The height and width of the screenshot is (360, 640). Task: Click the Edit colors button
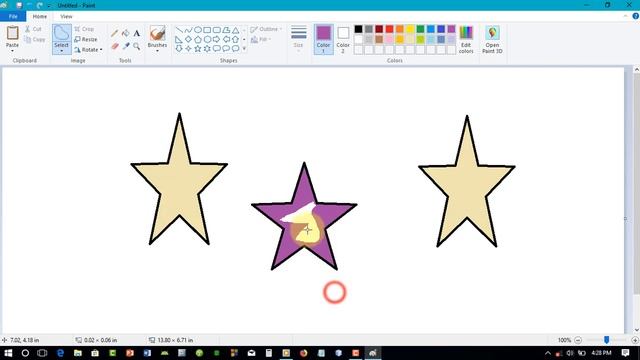pyautogui.click(x=466, y=40)
